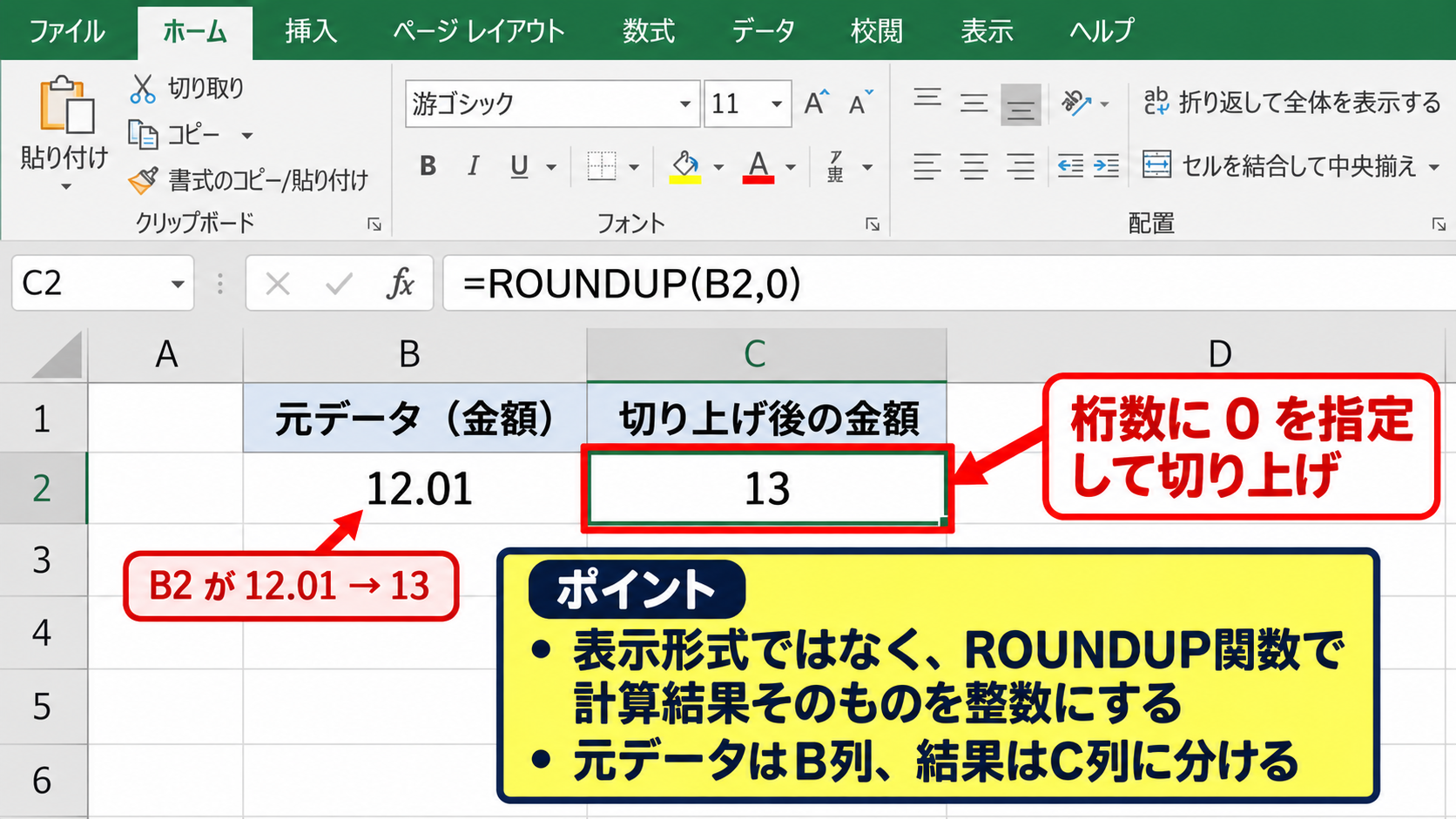Open the font size 11 dropdown

pyautogui.click(x=776, y=104)
